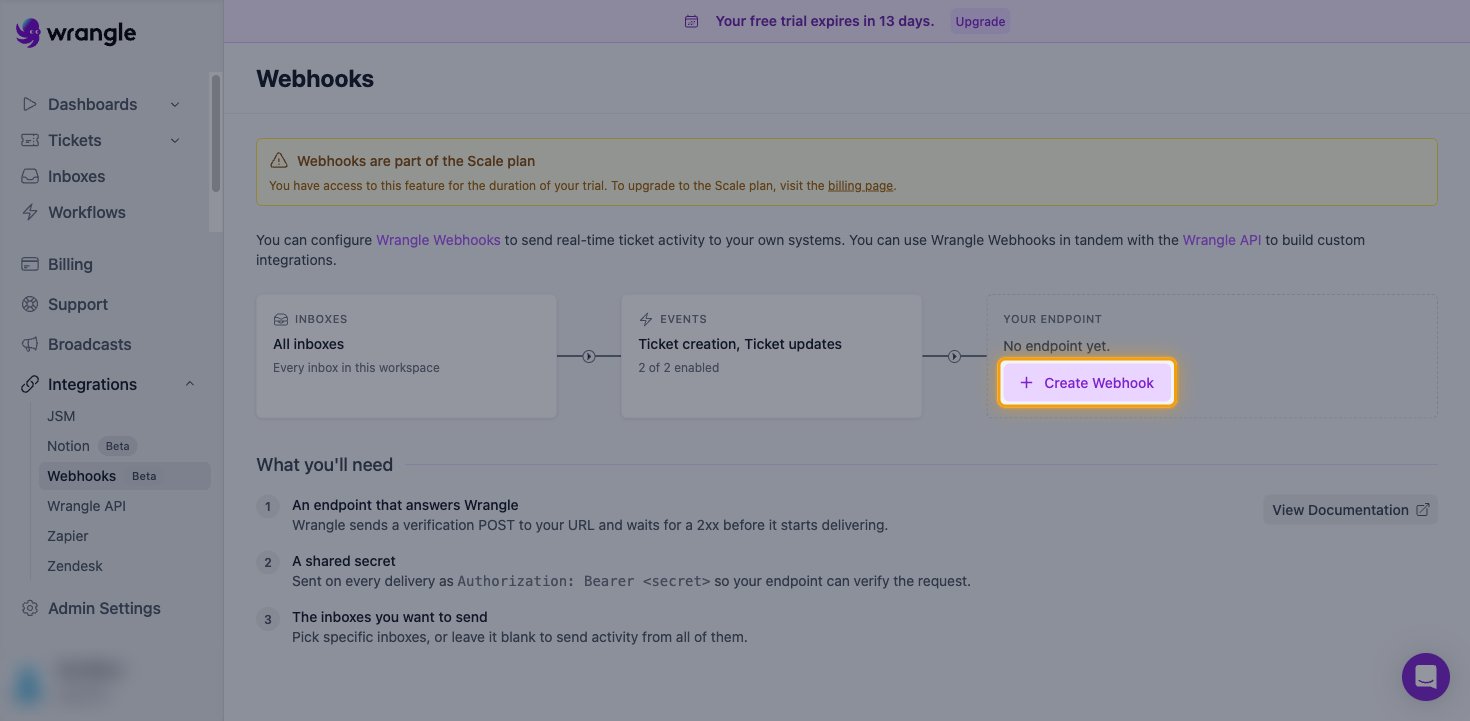
Task: Click the Billing card icon
Action: [x=30, y=264]
